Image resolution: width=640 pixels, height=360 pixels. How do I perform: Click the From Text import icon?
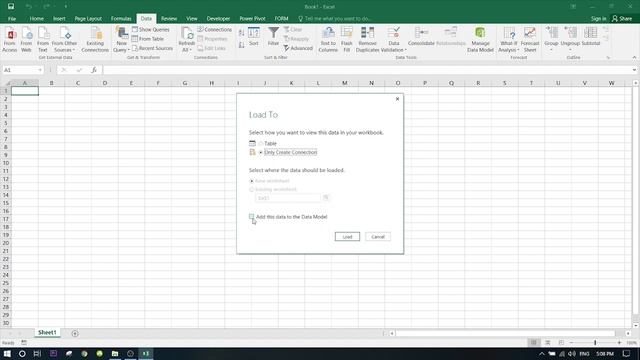[x=43, y=39]
